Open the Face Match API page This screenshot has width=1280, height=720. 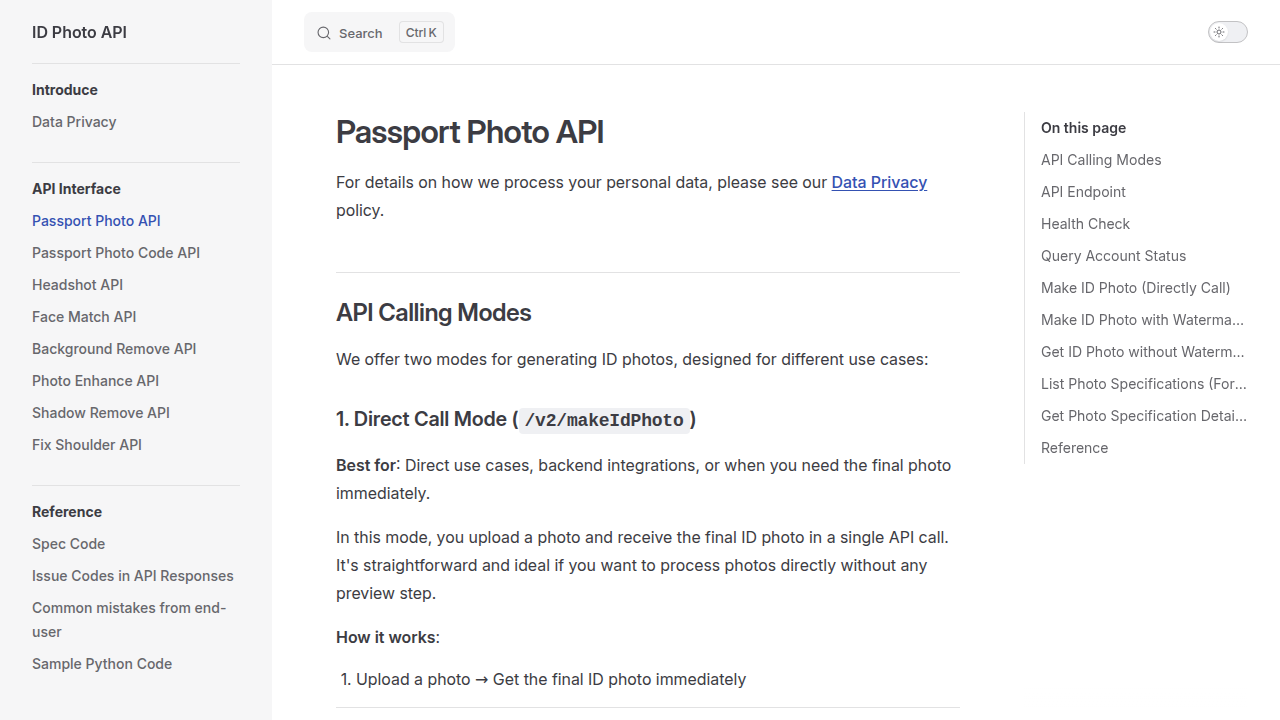click(x=84, y=317)
